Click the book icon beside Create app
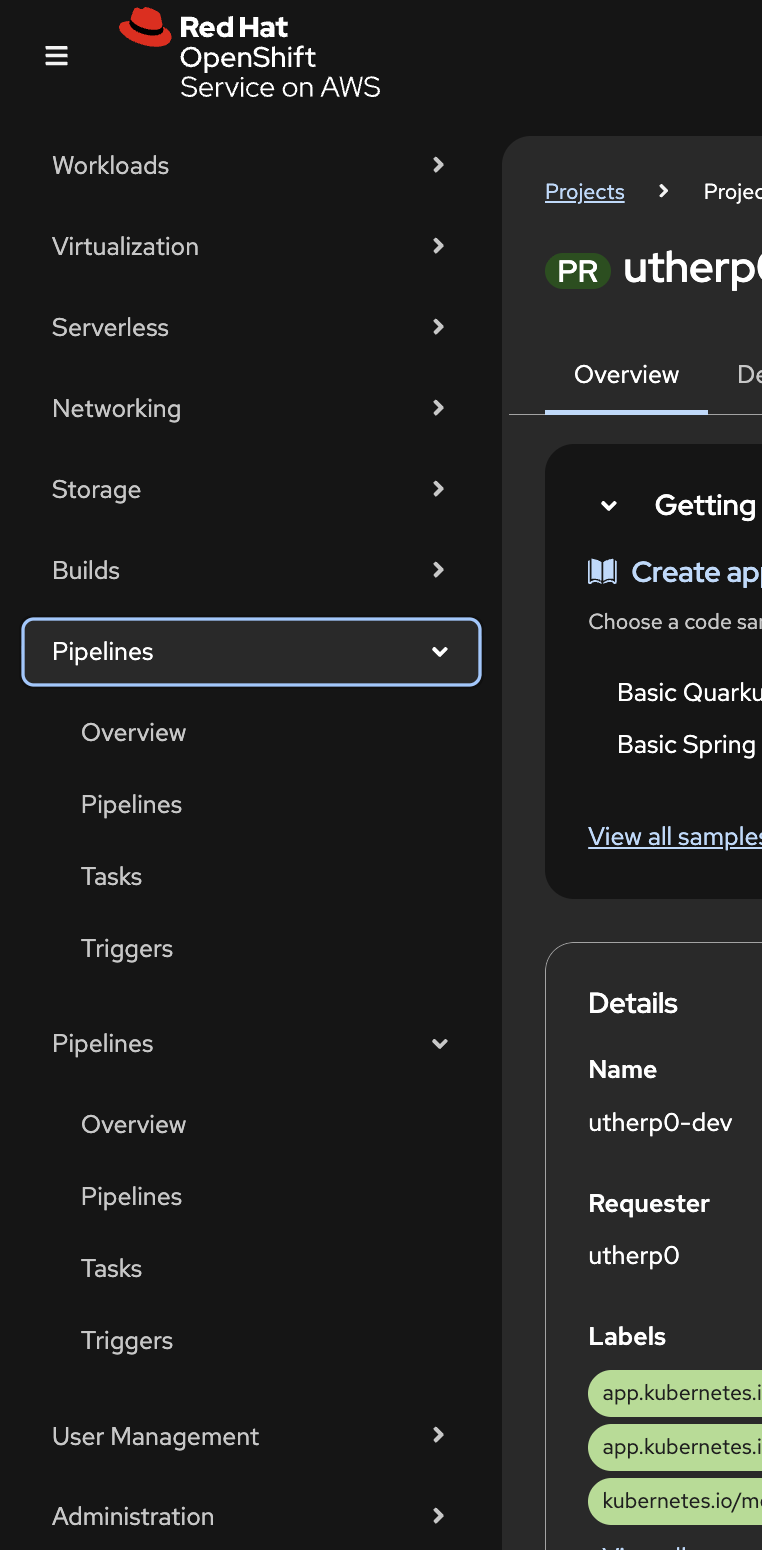The image size is (762, 1550). point(602,572)
